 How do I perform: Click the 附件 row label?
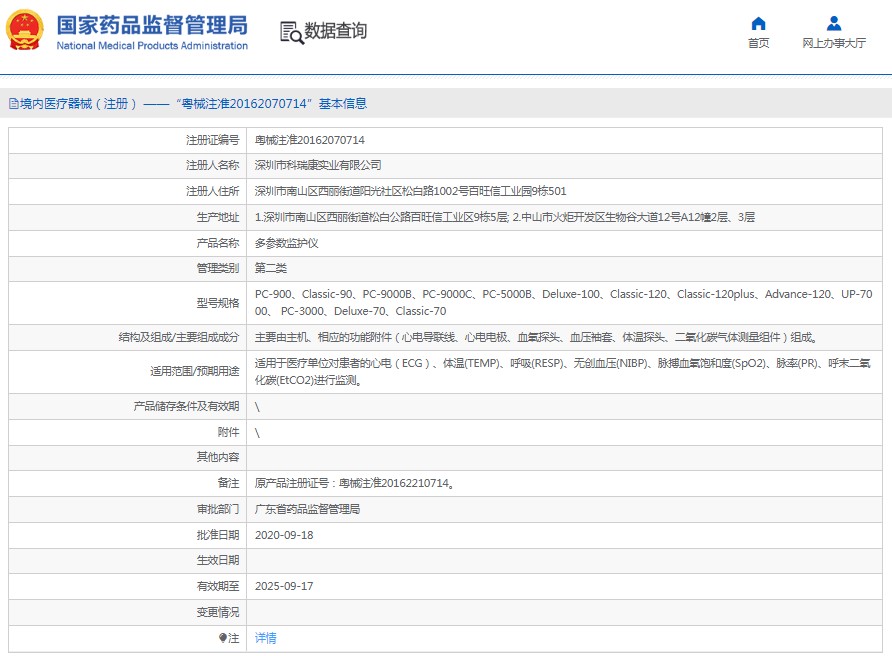228,432
